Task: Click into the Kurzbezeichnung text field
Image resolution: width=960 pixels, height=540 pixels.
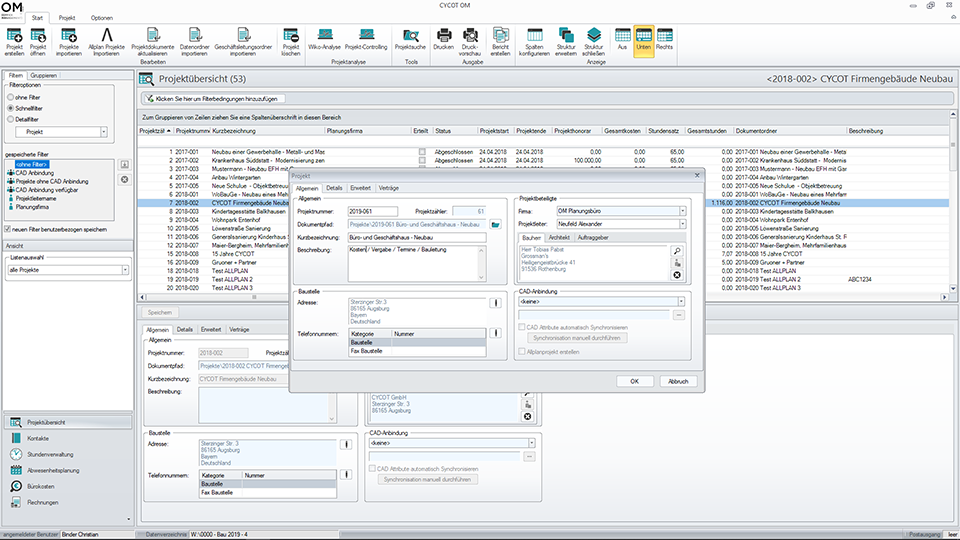Action: click(x=415, y=237)
